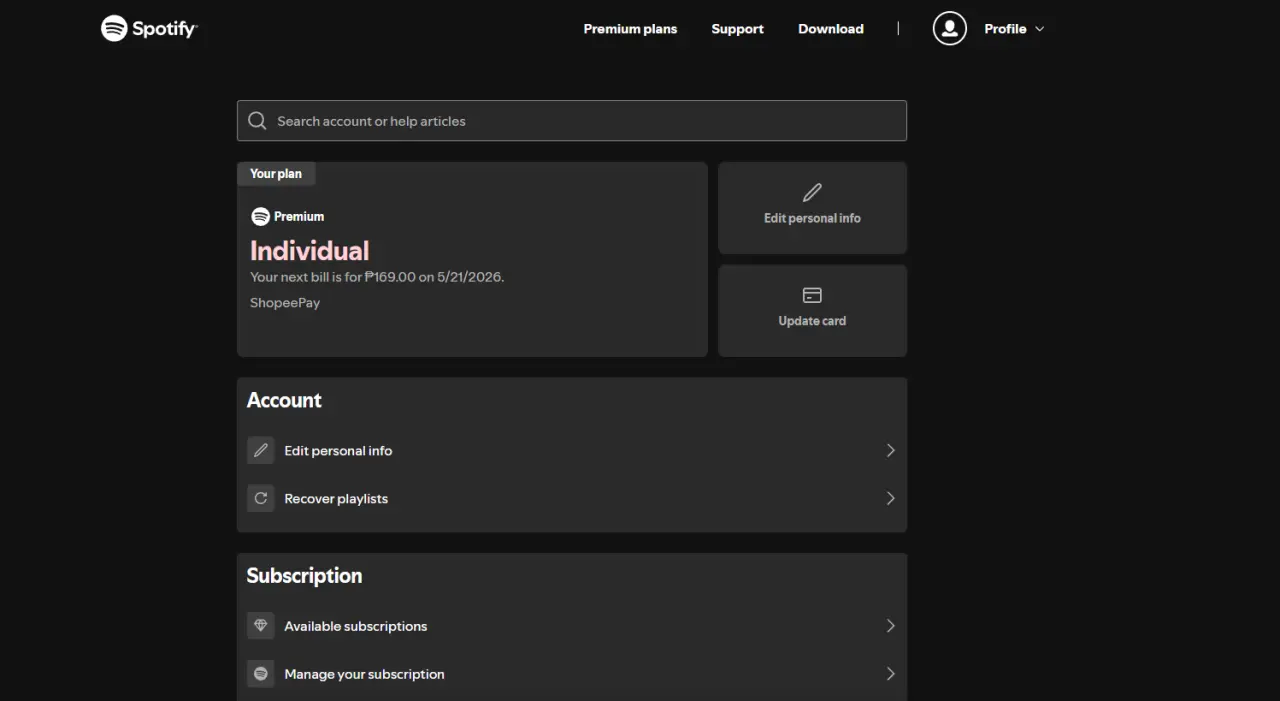Click the Recover playlists refresh icon
This screenshot has height=701, width=1280.
point(261,498)
